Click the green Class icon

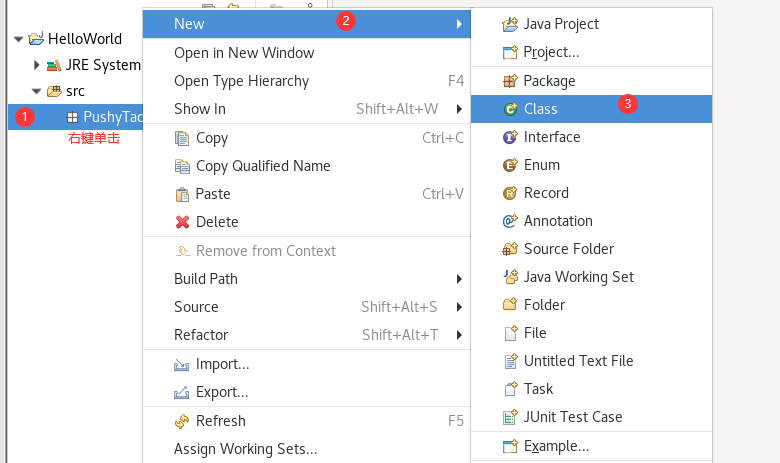509,109
